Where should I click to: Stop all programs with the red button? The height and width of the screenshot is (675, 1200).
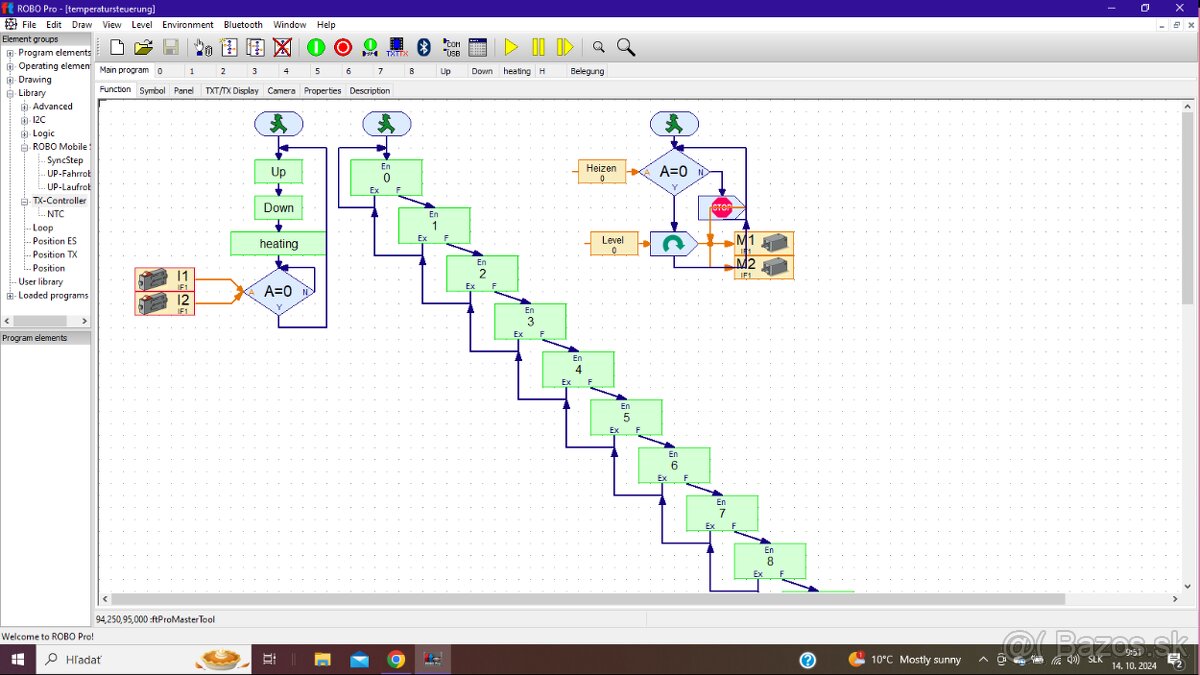[x=343, y=47]
